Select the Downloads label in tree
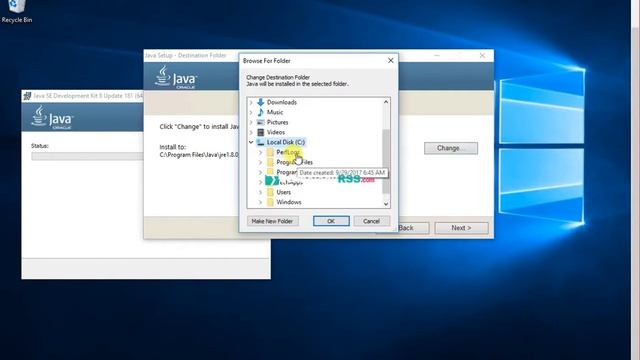The width and height of the screenshot is (640, 360). [x=282, y=102]
